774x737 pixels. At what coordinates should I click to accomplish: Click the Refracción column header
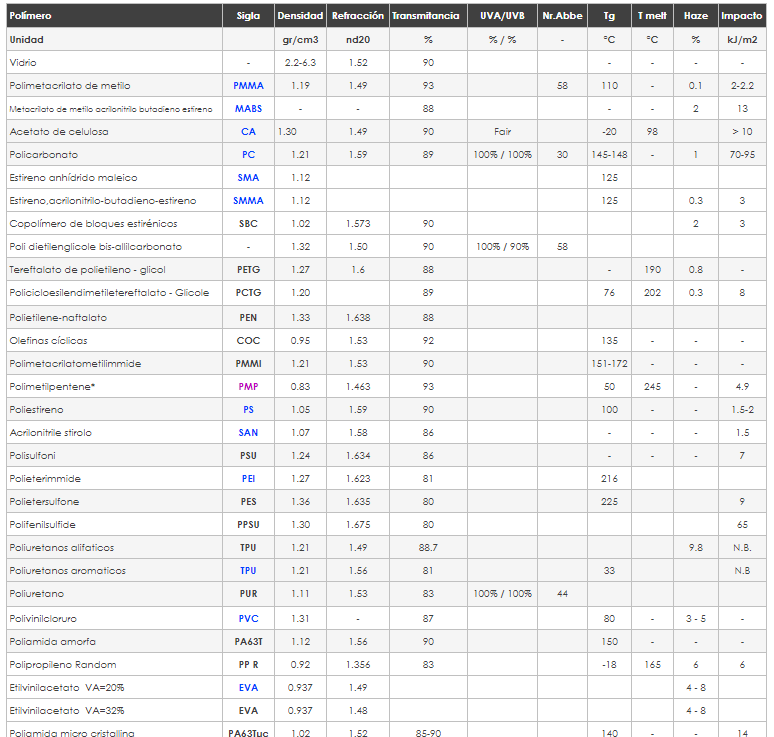pos(358,16)
